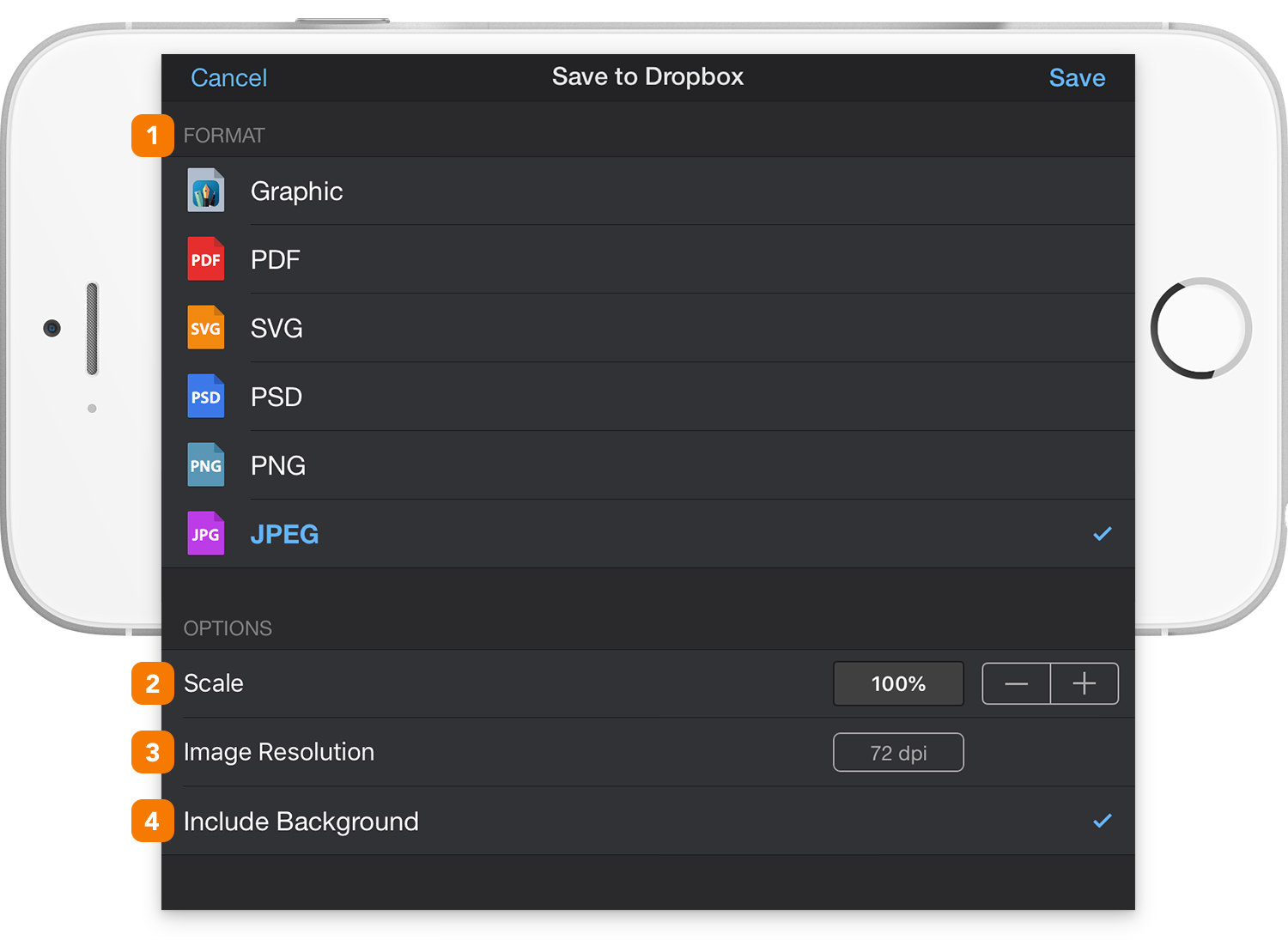Click the blue PSD file icon
1288x940 pixels.
(x=206, y=397)
